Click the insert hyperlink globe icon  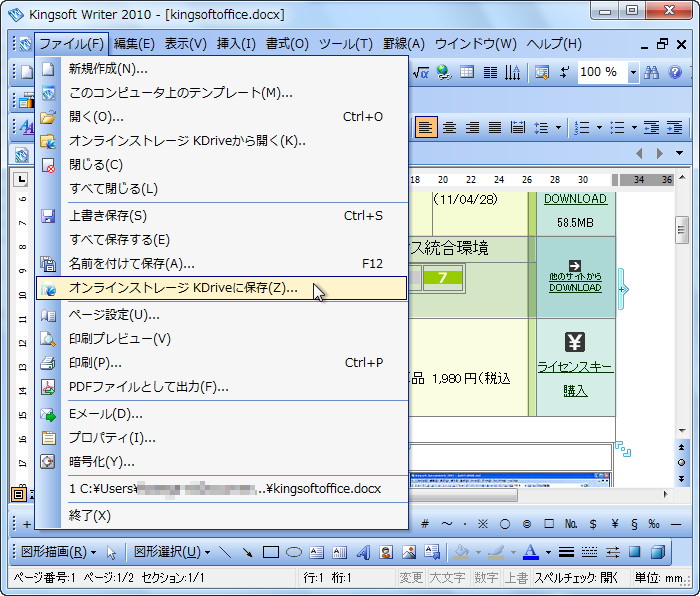click(444, 72)
